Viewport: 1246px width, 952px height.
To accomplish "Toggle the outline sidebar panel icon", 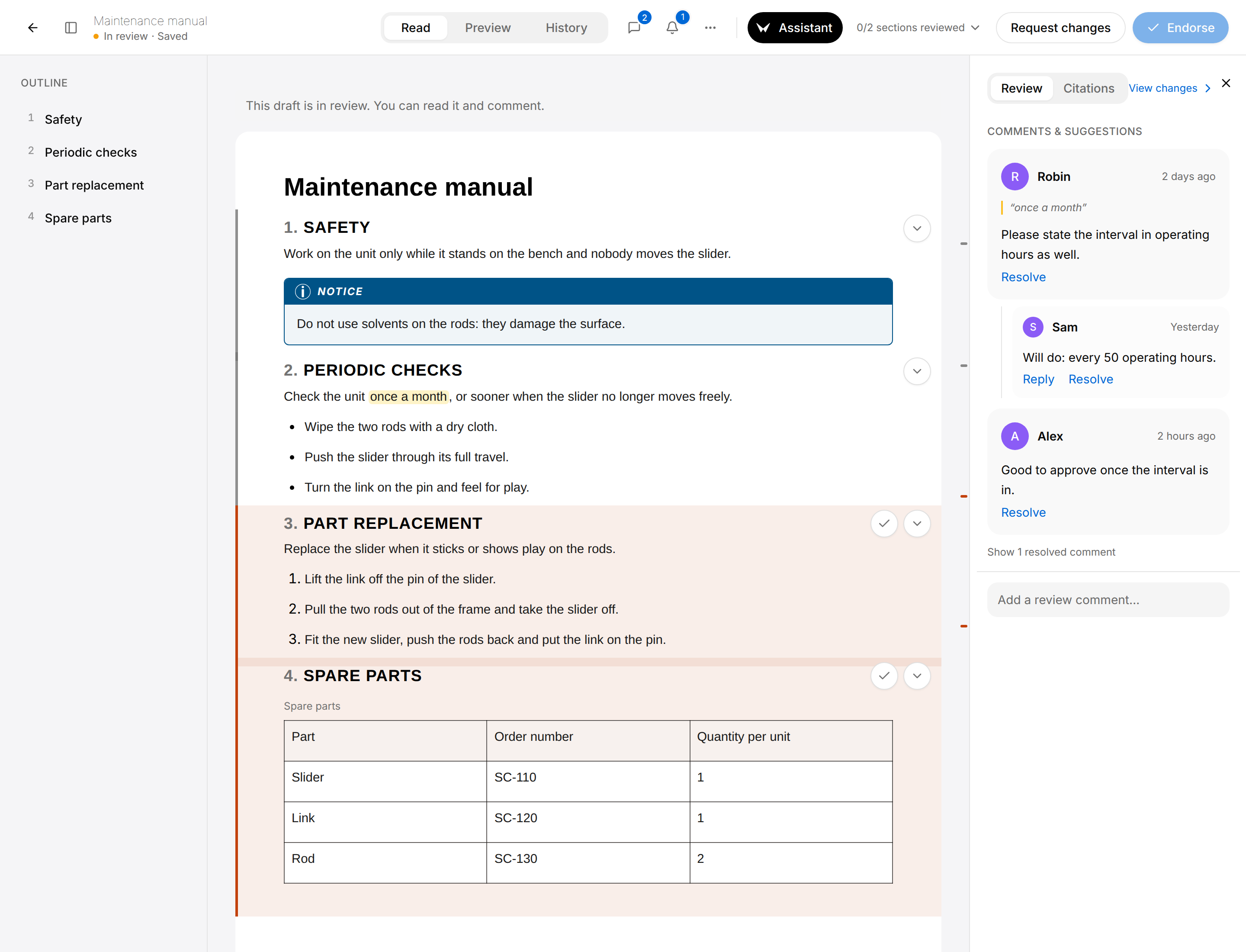I will [71, 27].
